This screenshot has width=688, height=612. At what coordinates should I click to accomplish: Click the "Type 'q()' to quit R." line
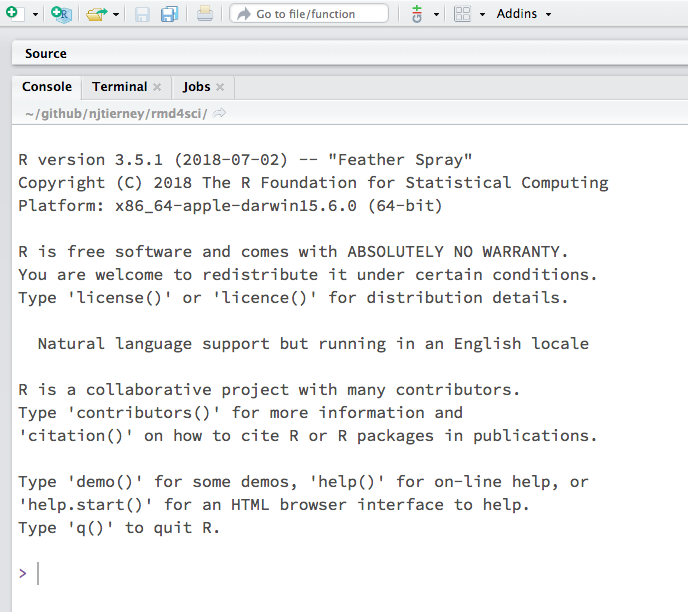coord(118,528)
